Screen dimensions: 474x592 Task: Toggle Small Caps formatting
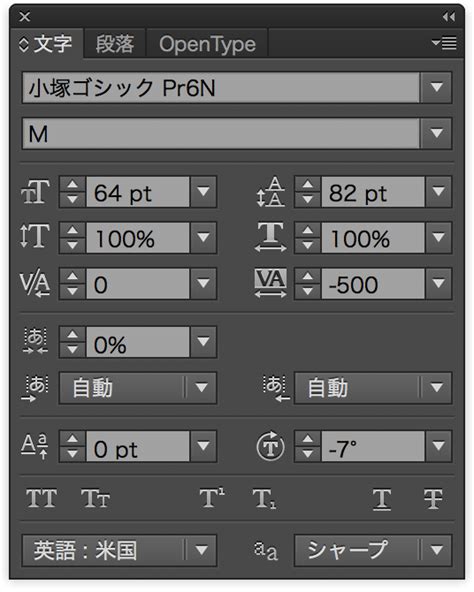point(95,498)
